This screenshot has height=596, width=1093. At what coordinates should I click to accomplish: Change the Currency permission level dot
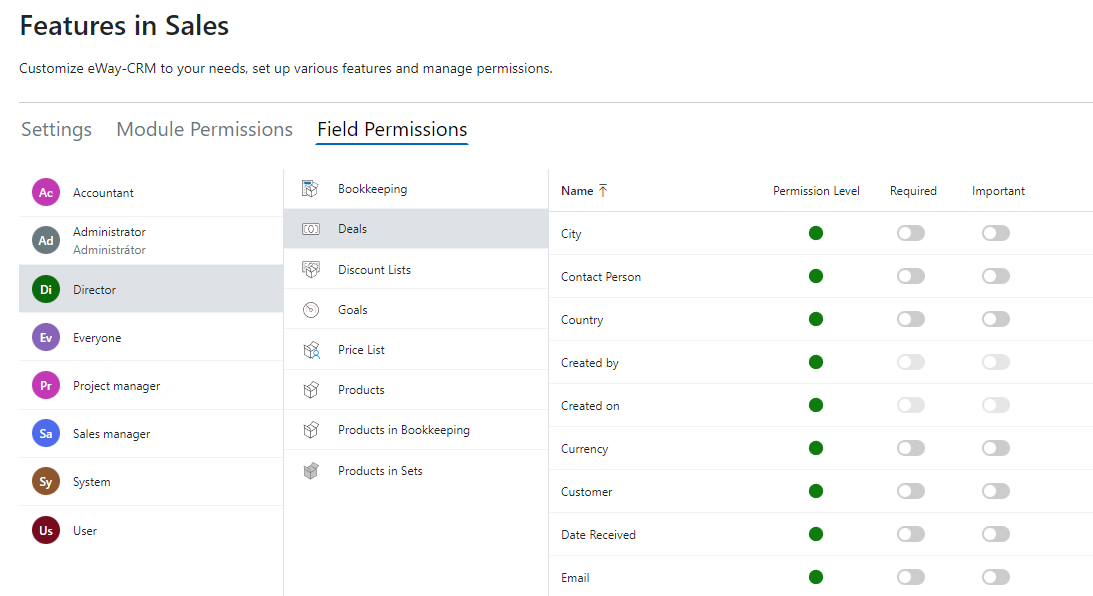click(x=816, y=448)
